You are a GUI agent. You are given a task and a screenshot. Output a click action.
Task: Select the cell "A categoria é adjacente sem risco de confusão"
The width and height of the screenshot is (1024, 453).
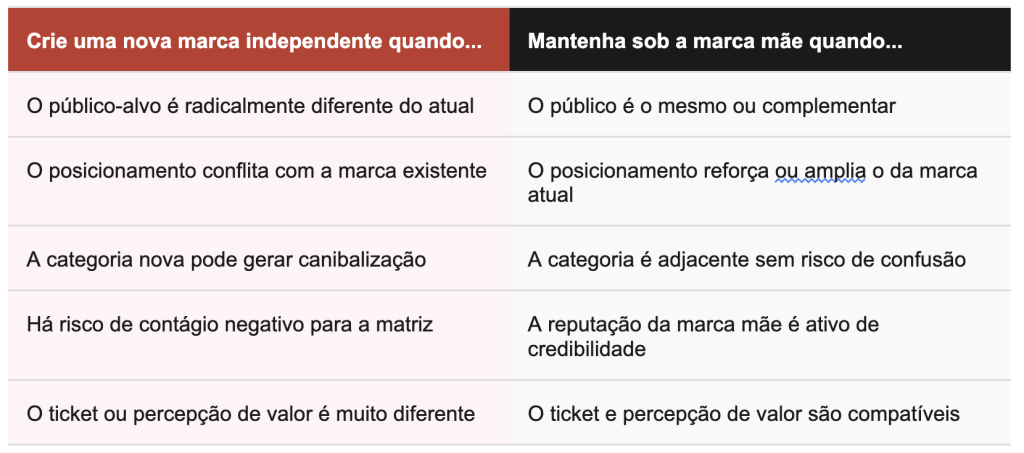(x=746, y=260)
